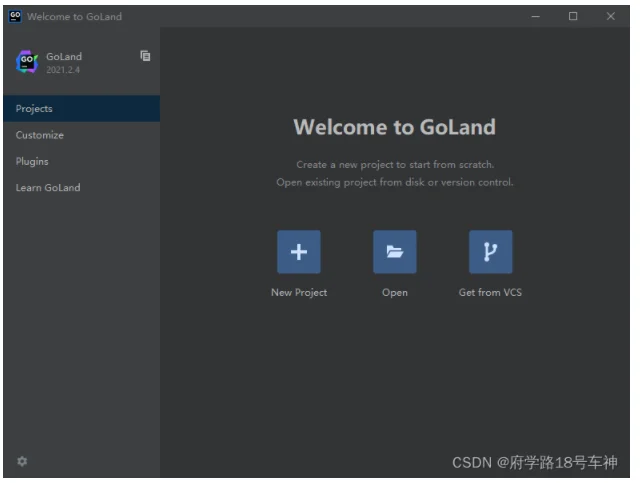This screenshot has height=483, width=641.
Task: Click the 2021.2.4 version text
Action: tap(63, 70)
